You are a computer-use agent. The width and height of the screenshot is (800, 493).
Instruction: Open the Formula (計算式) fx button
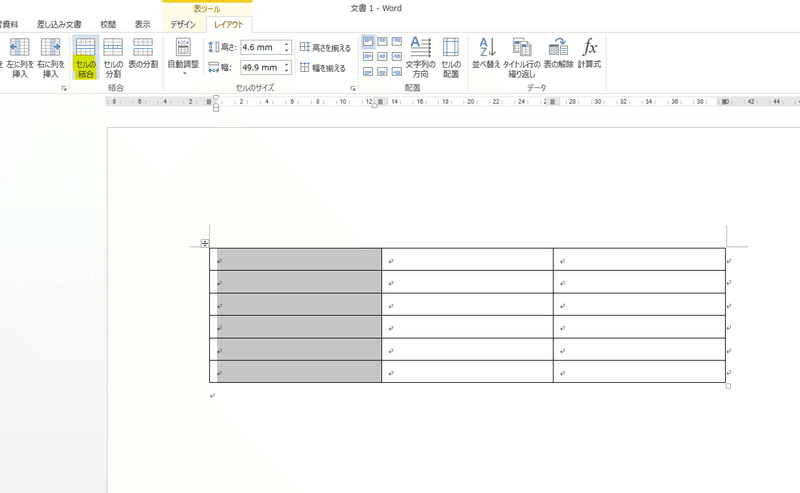[589, 53]
